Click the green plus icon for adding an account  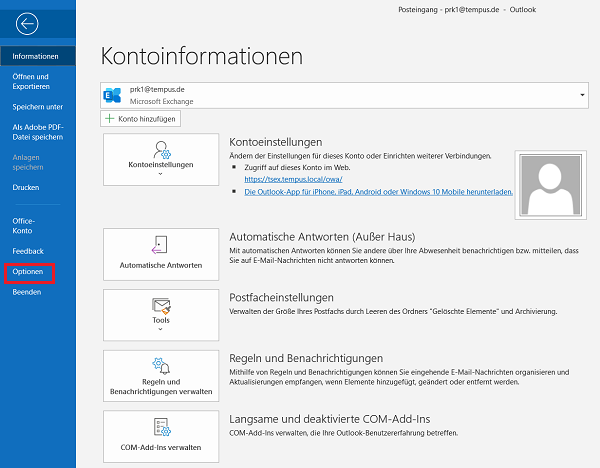(x=109, y=119)
